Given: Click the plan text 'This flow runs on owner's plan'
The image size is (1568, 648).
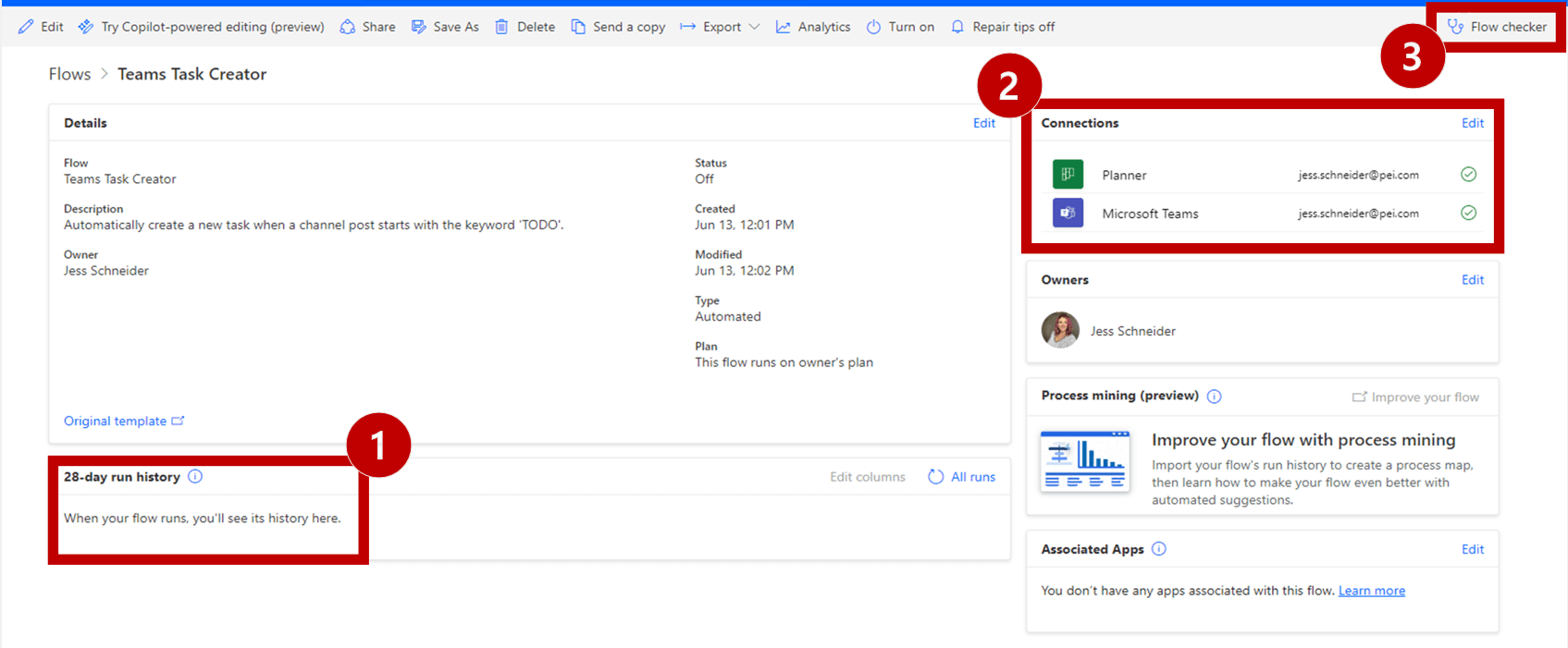Looking at the screenshot, I should [784, 362].
